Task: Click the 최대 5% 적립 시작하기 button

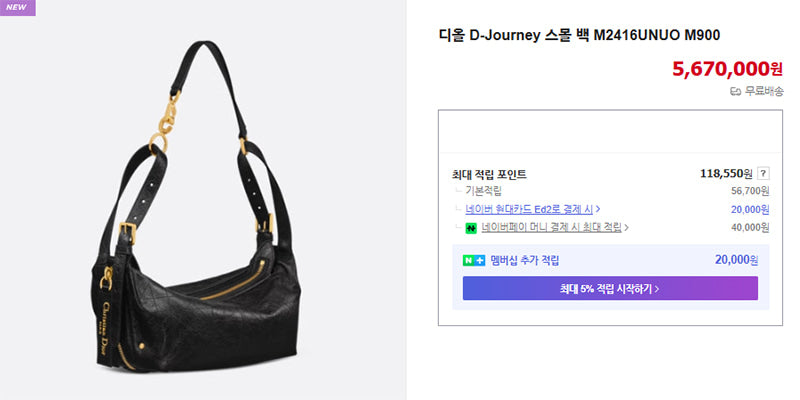Action: [610, 288]
